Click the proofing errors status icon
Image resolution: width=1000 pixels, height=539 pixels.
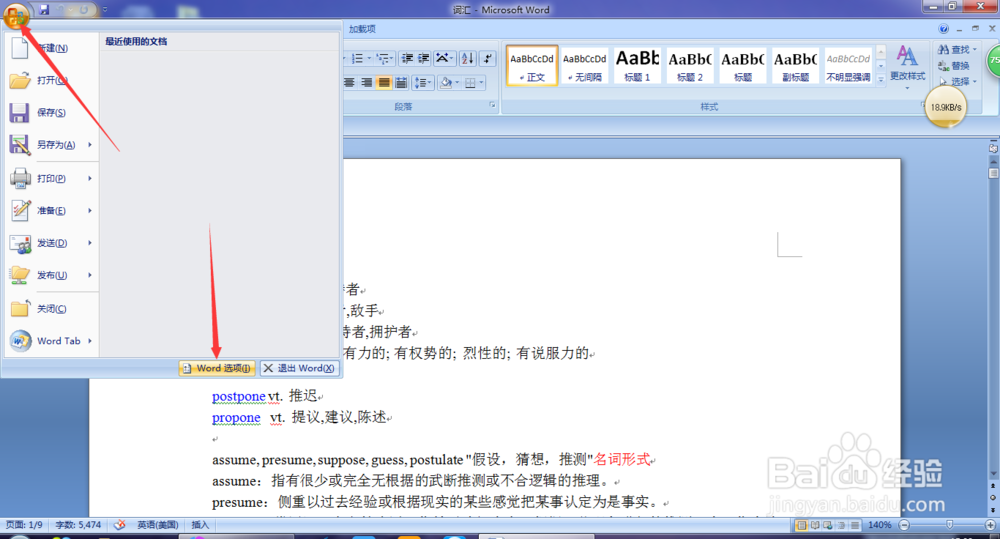(119, 525)
